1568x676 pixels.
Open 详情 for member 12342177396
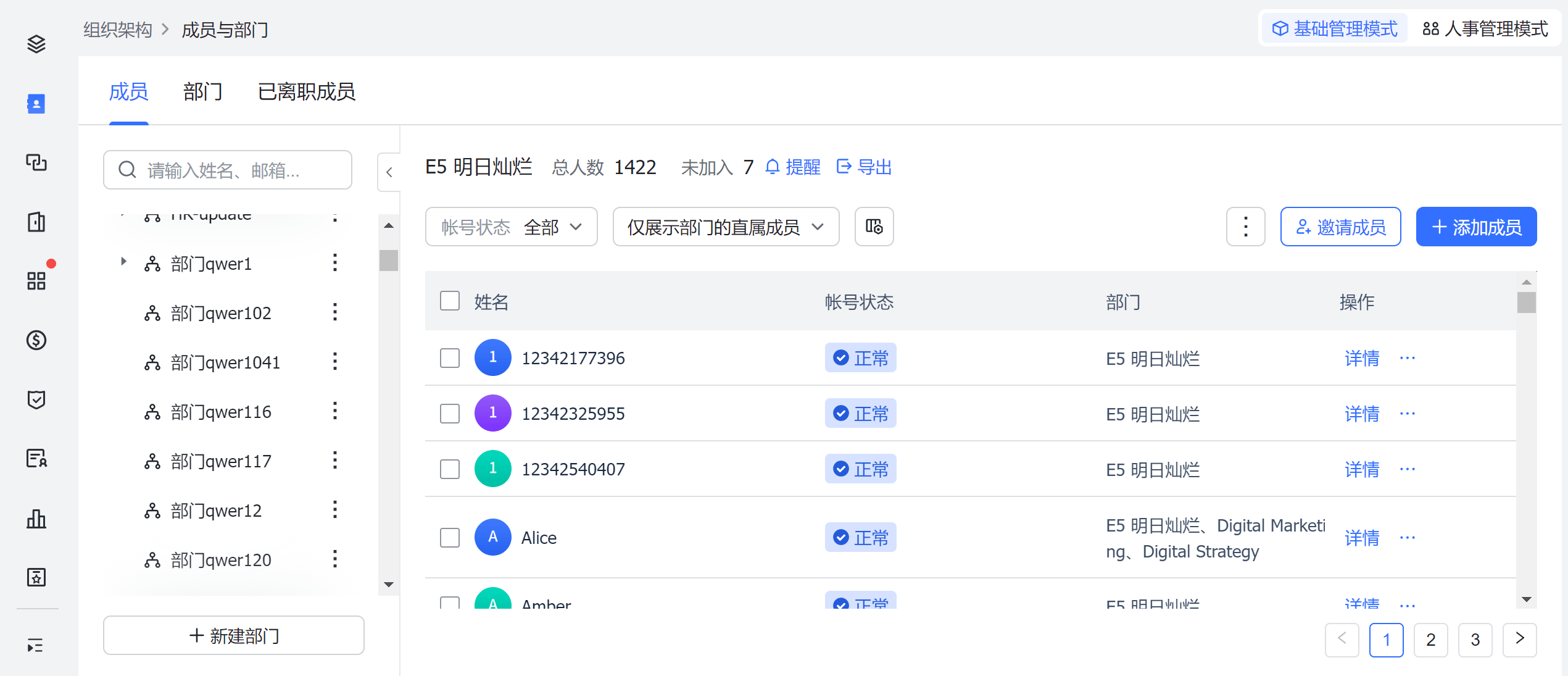(x=1362, y=358)
